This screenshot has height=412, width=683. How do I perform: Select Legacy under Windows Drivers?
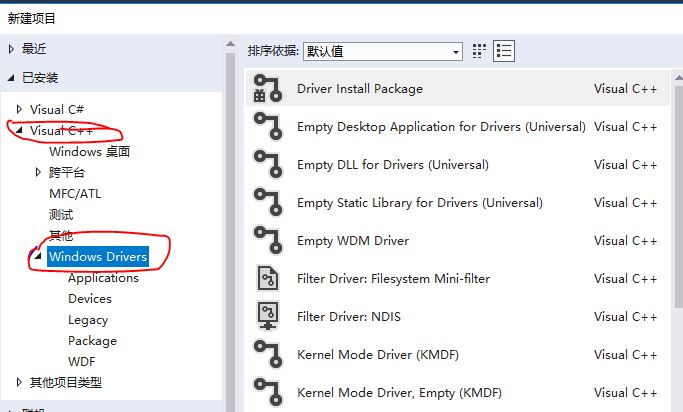(x=88, y=320)
